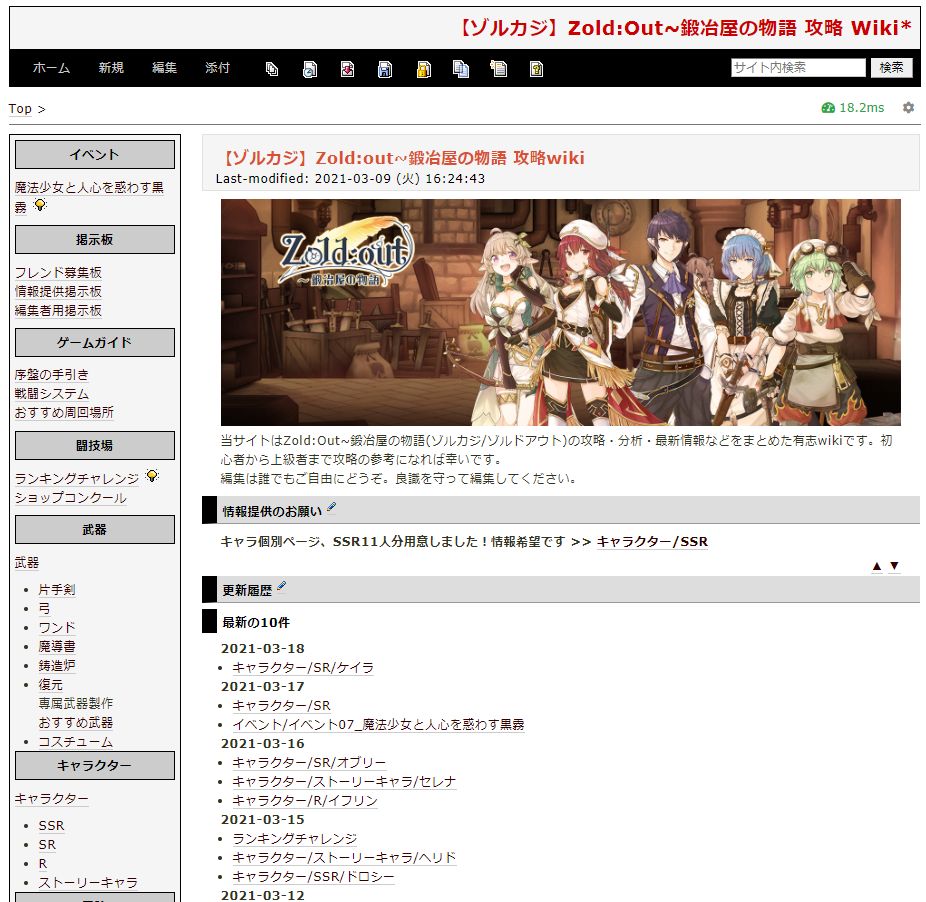Click the question mark help icon
This screenshot has height=902, width=926.
[x=536, y=69]
